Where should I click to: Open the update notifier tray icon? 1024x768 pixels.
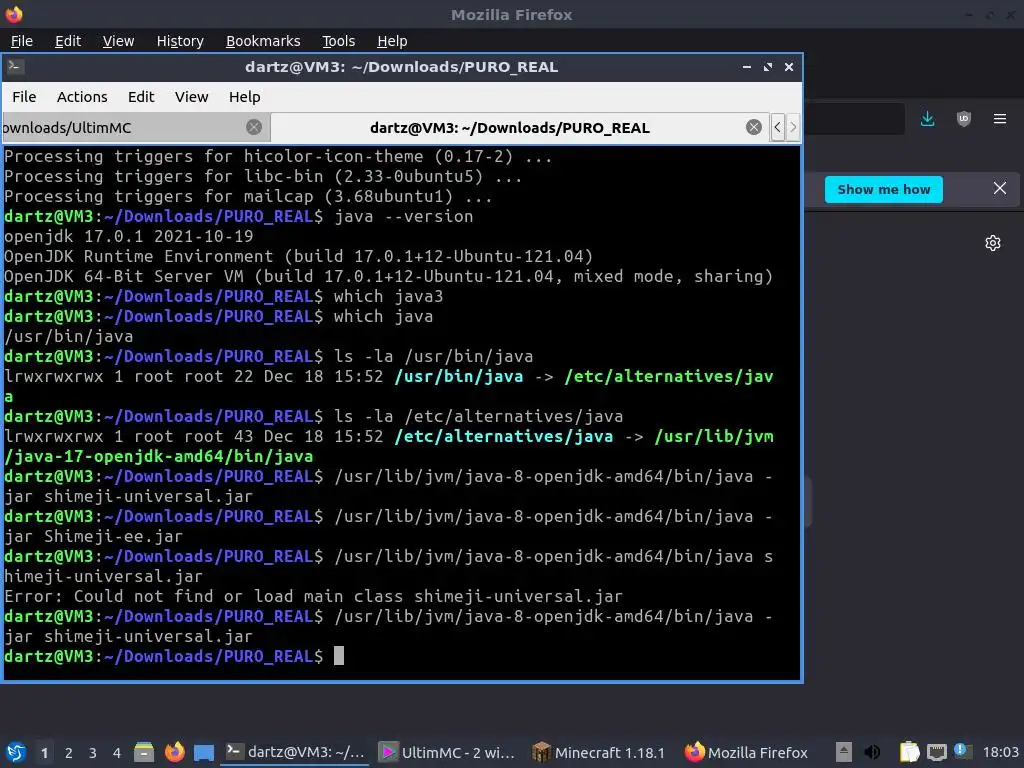pos(963,751)
